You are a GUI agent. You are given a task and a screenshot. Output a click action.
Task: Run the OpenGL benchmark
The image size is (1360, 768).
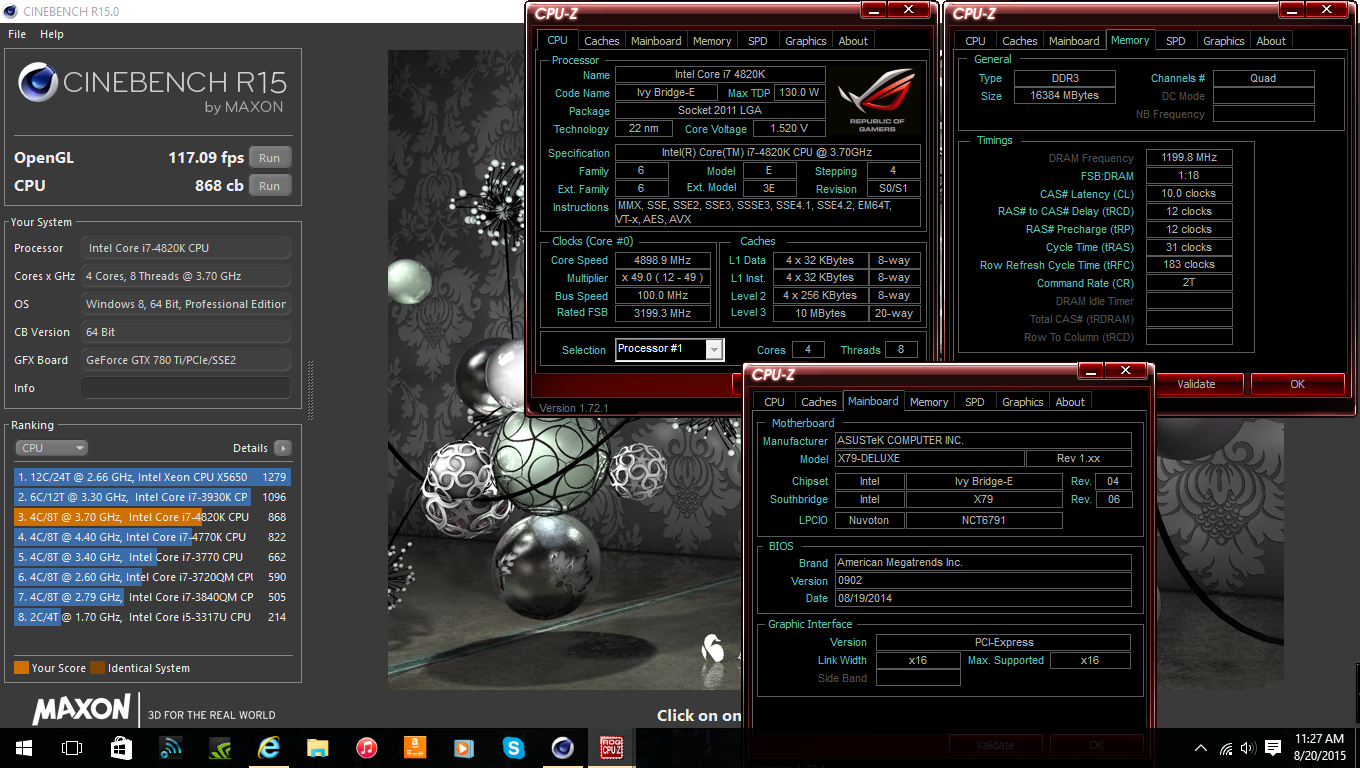(270, 158)
